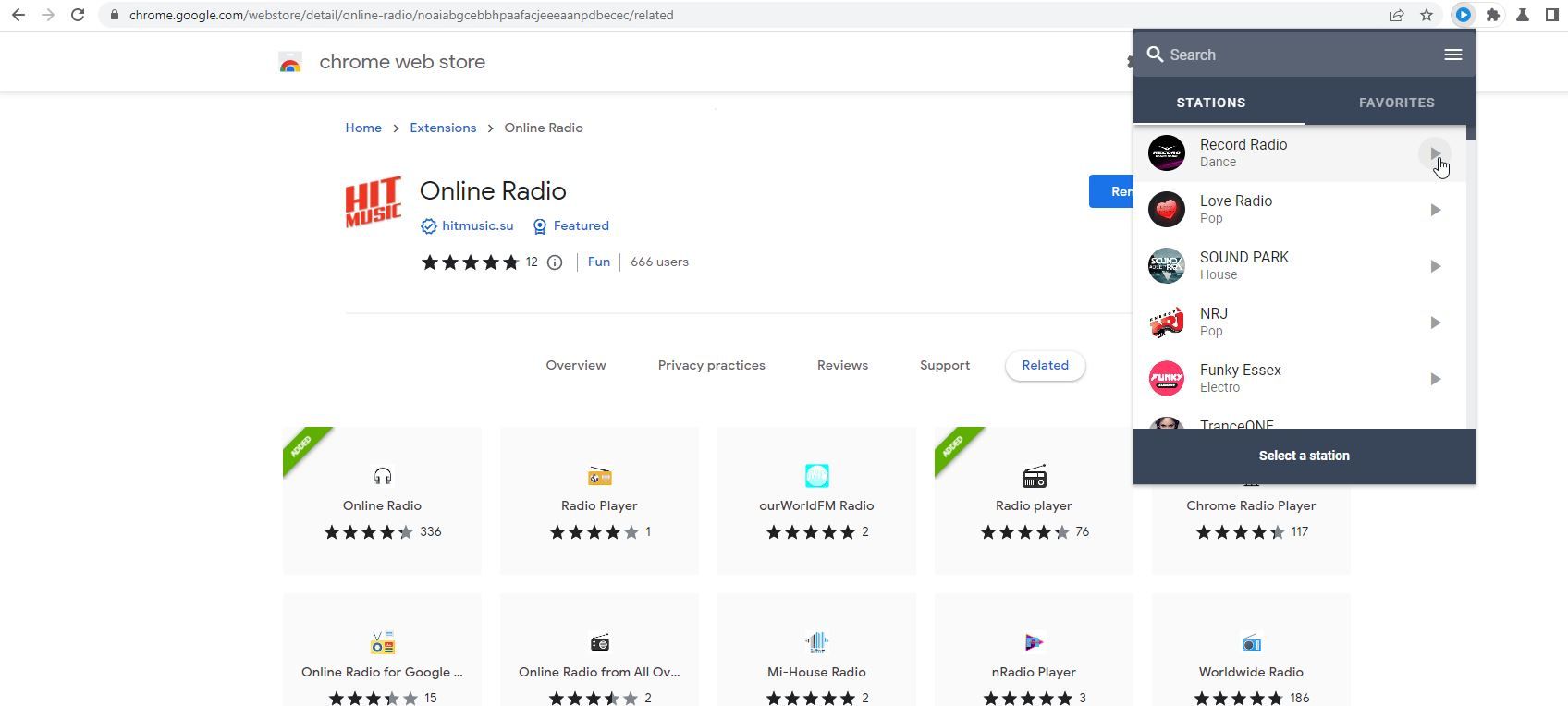The image size is (1568, 706).
Task: Open the hitmusic.su publisher link
Action: point(467,225)
